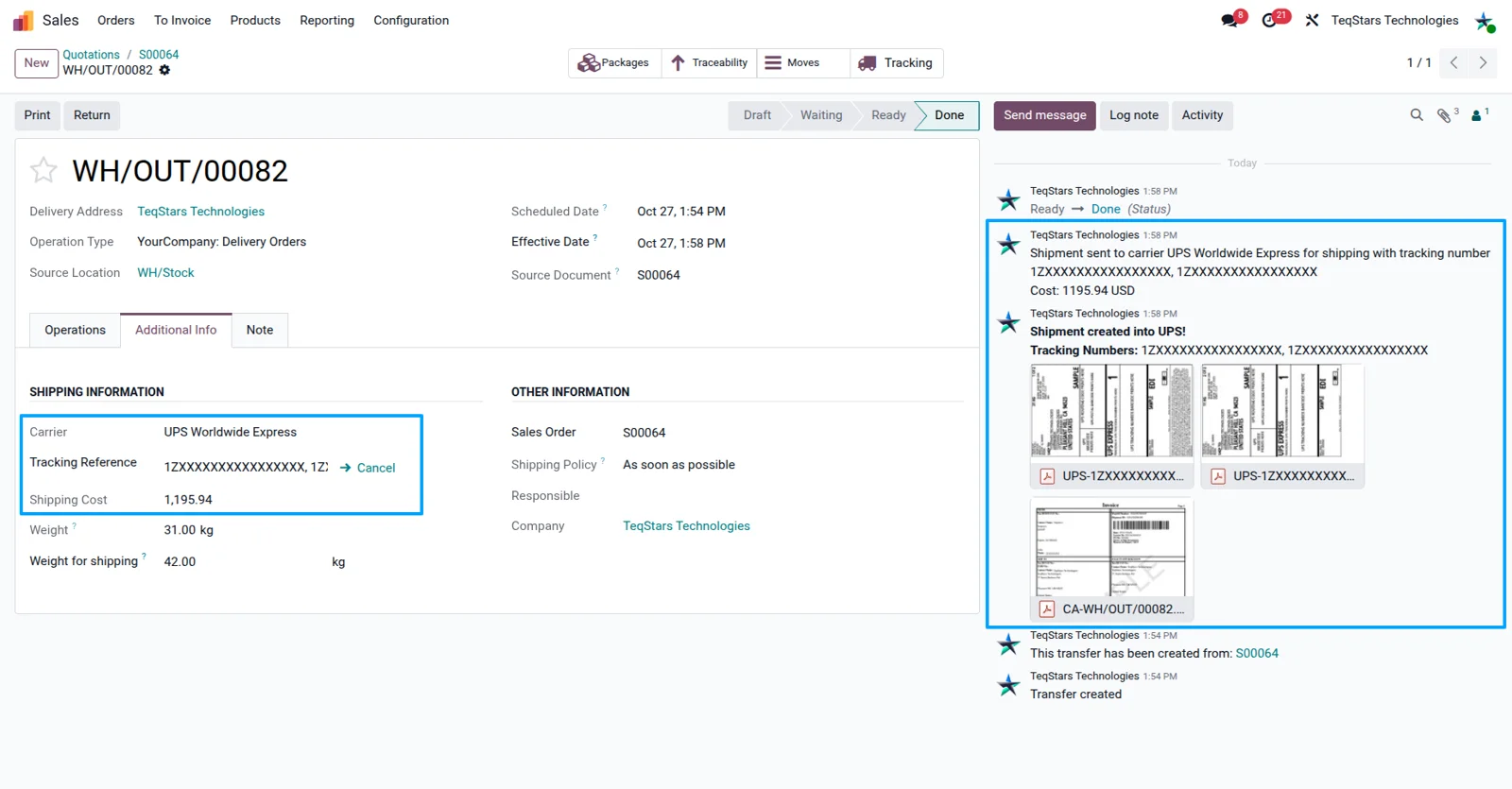Image resolution: width=1512 pixels, height=789 pixels.
Task: Click the carrier UPS Worldwide Express value
Action: [231, 432]
